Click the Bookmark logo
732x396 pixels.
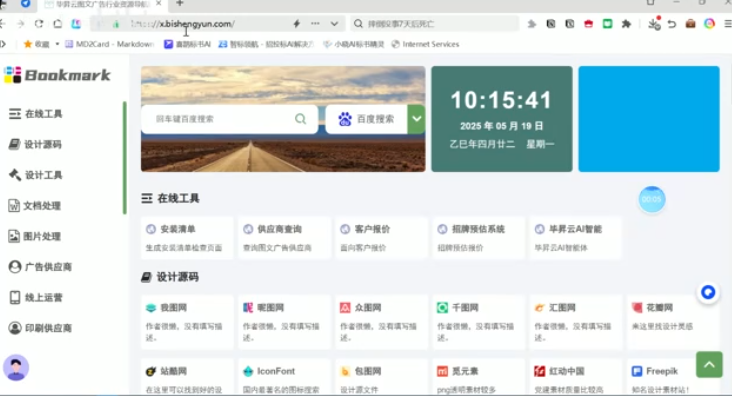57,75
